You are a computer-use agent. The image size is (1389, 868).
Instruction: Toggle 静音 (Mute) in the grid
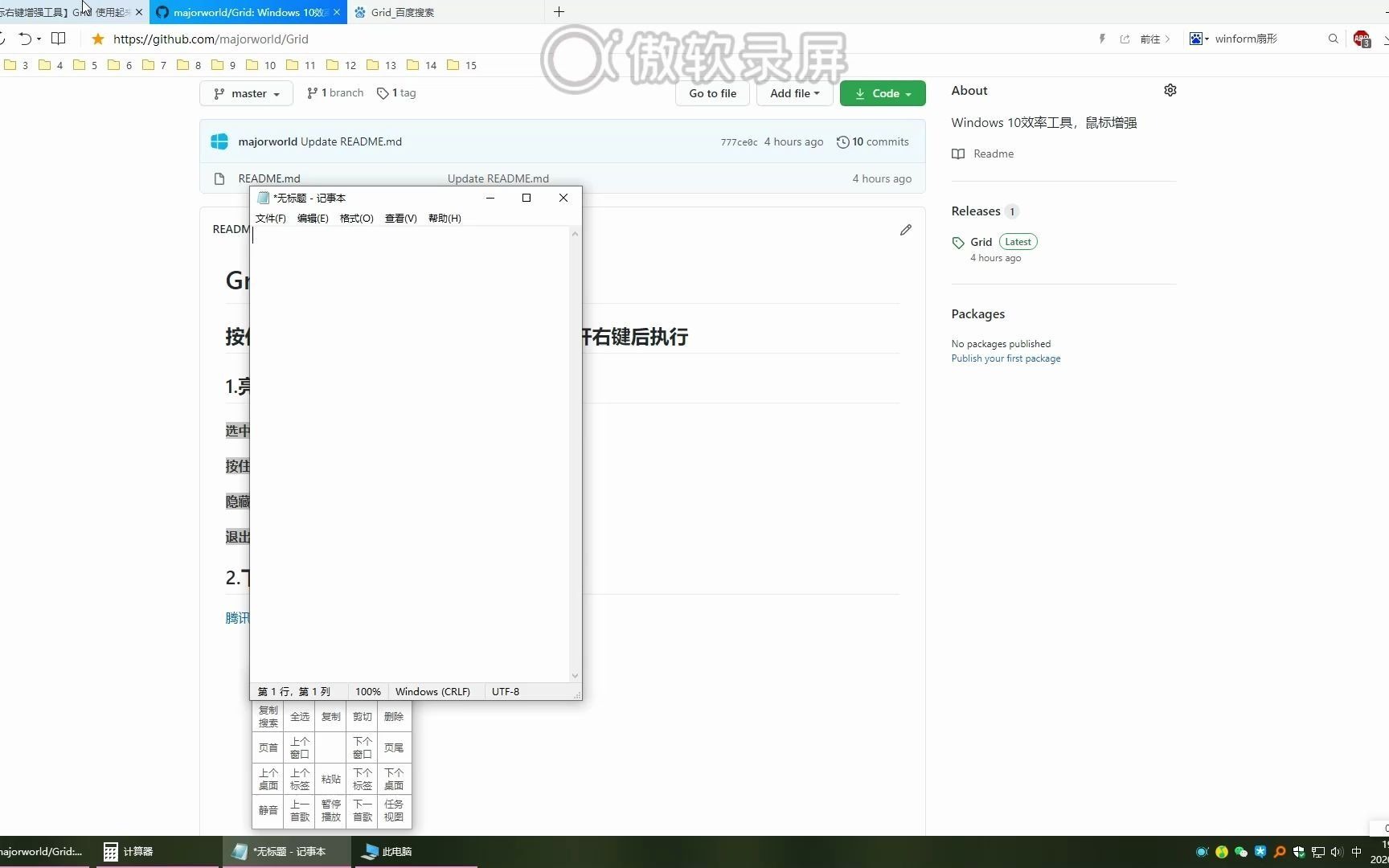tap(268, 810)
